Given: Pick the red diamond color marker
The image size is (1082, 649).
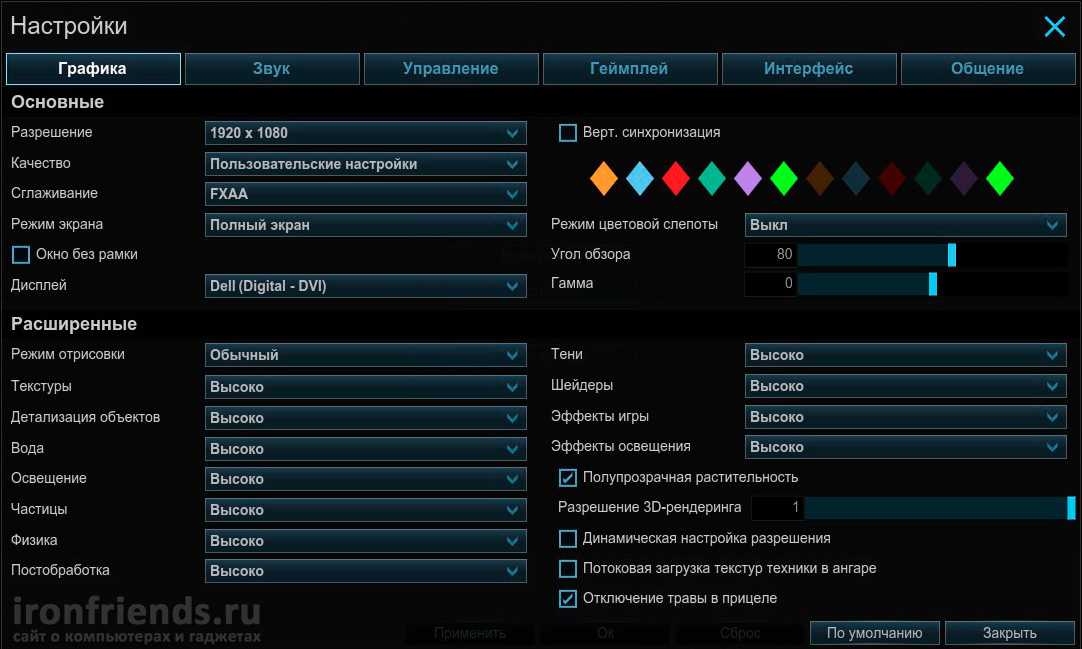Looking at the screenshot, I should click(x=676, y=179).
